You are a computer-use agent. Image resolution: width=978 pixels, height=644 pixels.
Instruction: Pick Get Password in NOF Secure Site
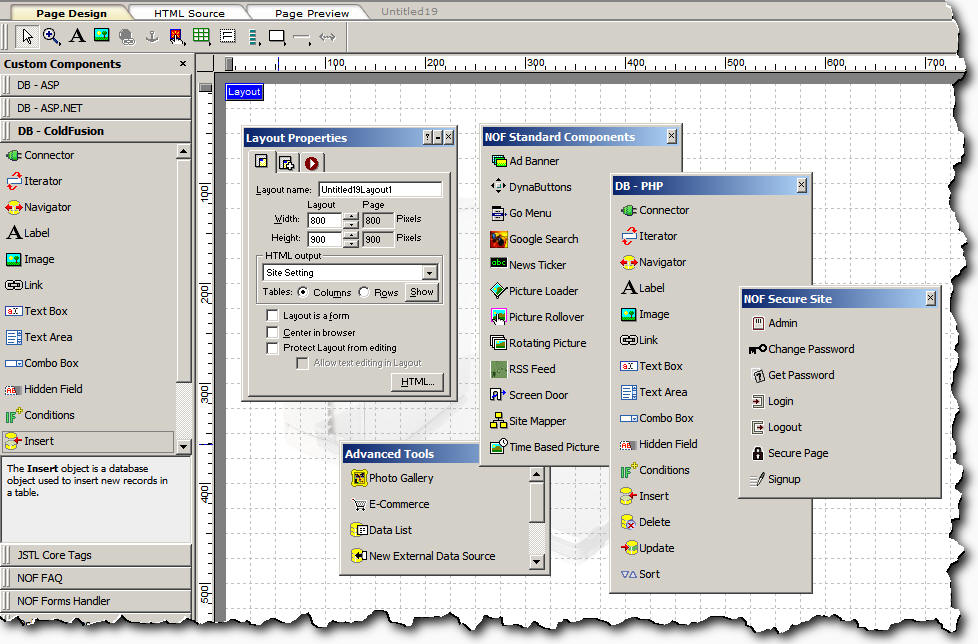(793, 375)
